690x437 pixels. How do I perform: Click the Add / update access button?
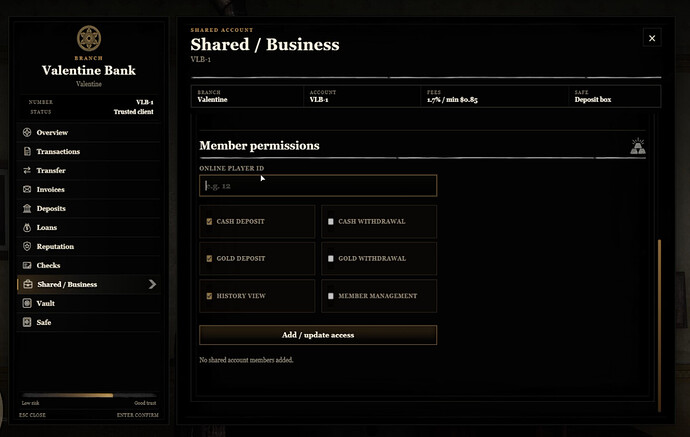[318, 335]
